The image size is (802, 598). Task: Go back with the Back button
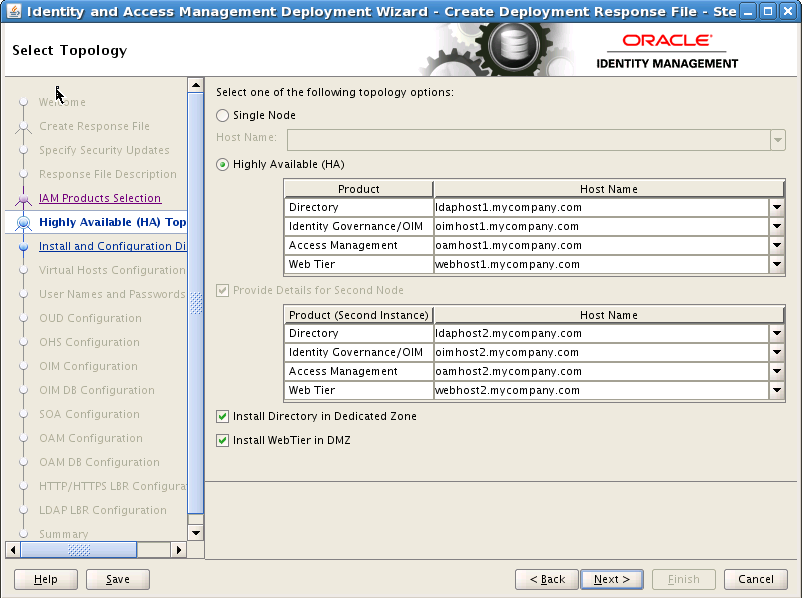[x=547, y=579]
